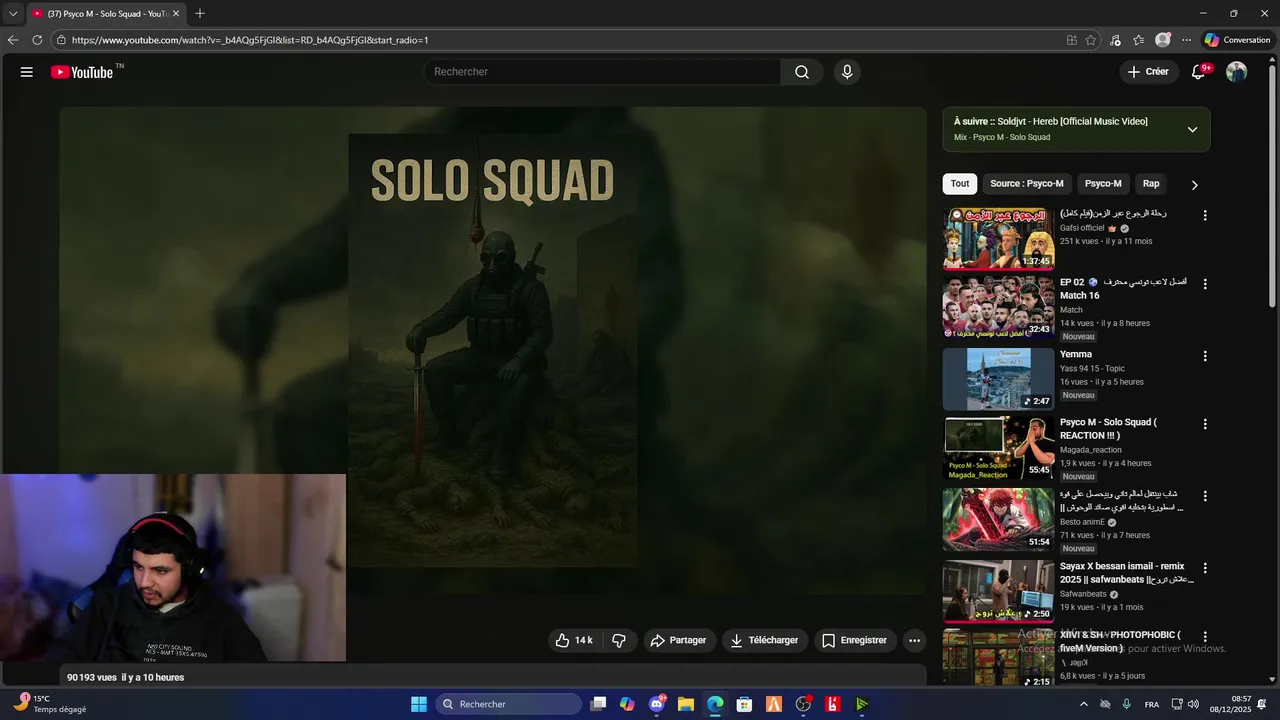Viewport: 1280px width, 720px height.
Task: Open options for Yemma video
Action: click(x=1205, y=356)
